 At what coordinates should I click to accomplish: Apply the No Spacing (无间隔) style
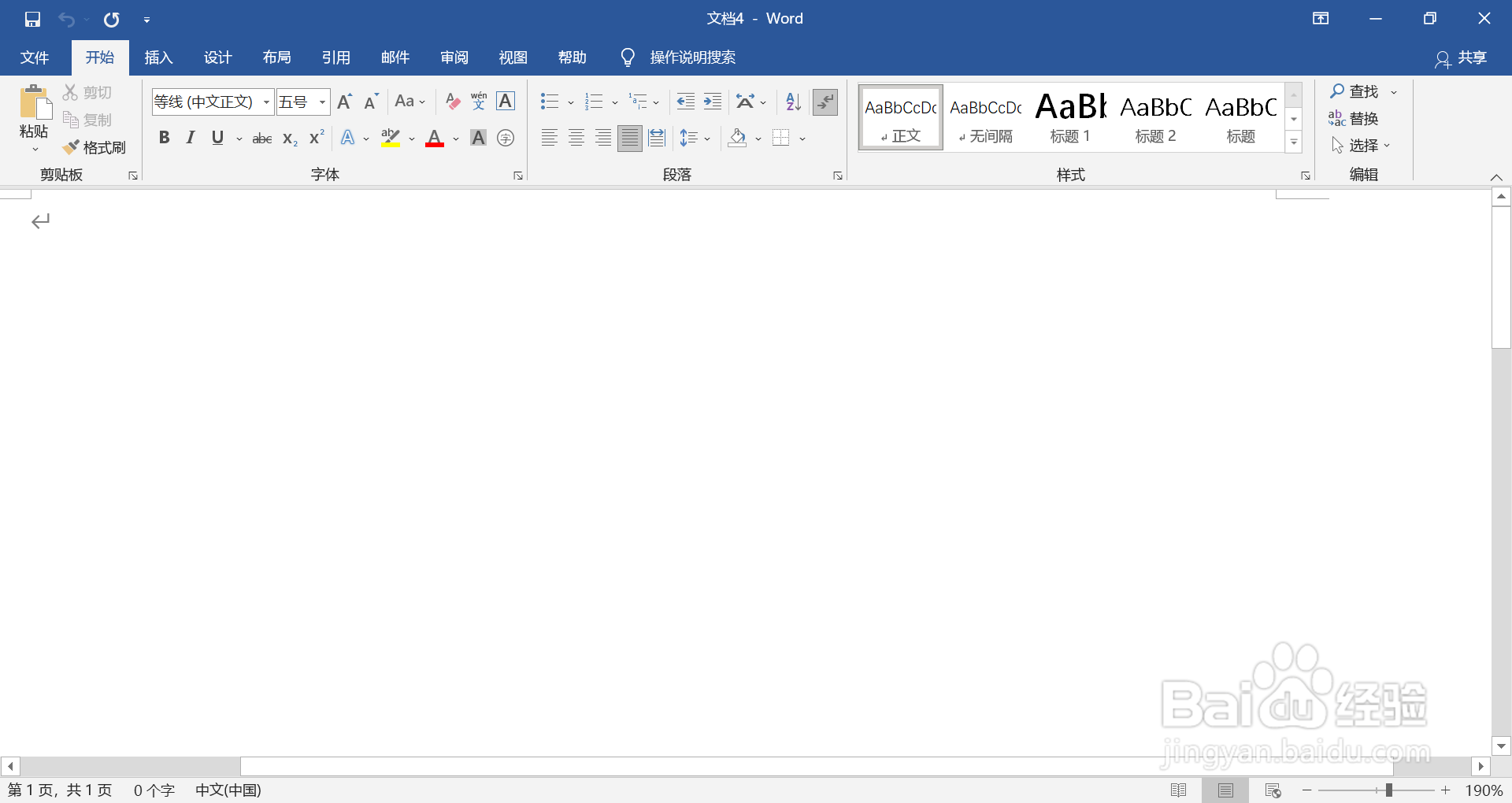tap(986, 117)
